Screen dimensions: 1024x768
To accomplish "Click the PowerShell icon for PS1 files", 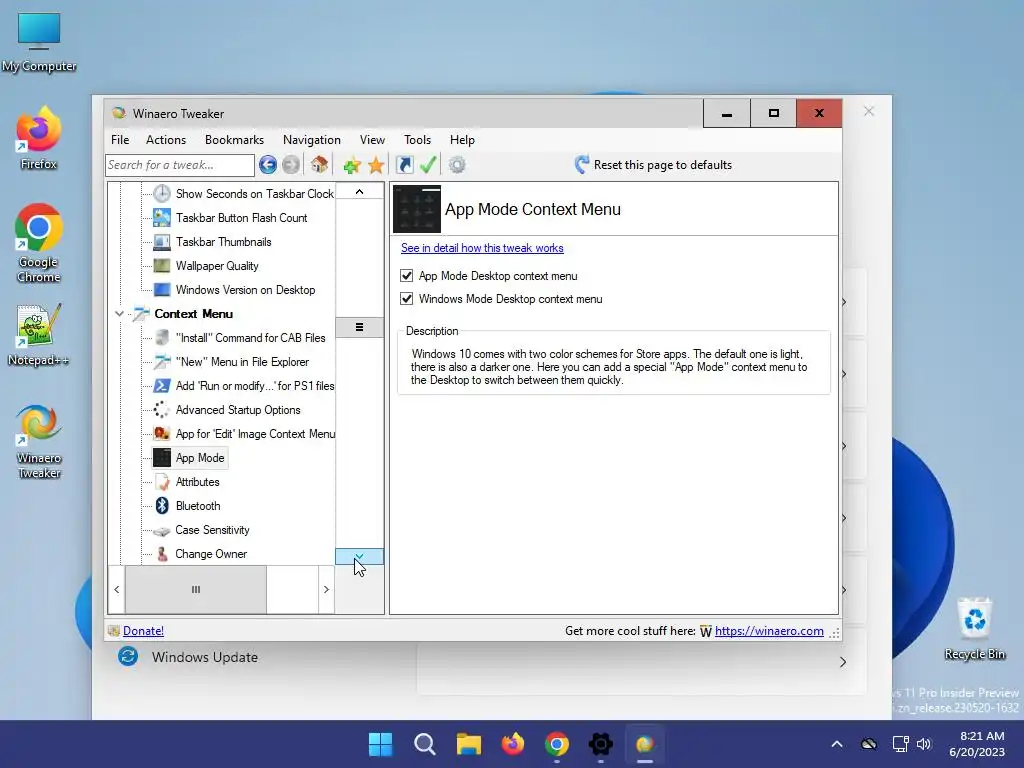I will pos(162,385).
